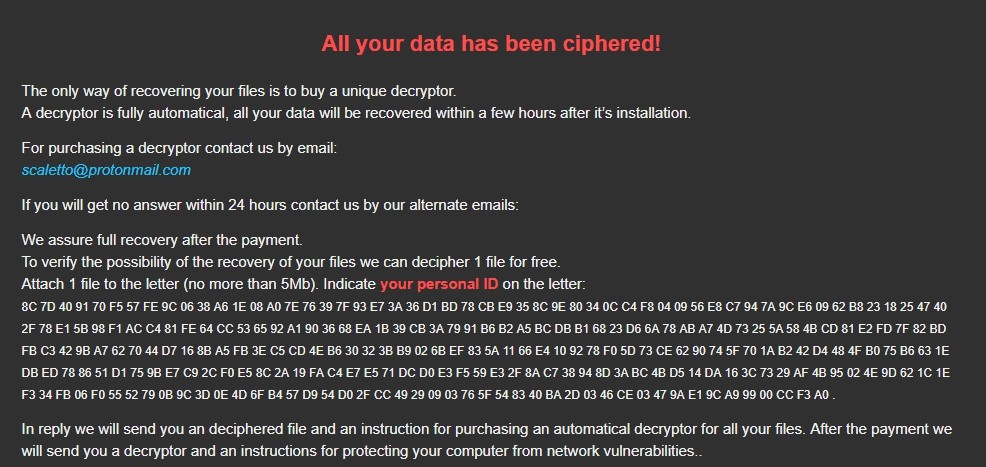The image size is (986, 467).
Task: Click the 'only way of recovering your files' sentence
Action: point(238,91)
